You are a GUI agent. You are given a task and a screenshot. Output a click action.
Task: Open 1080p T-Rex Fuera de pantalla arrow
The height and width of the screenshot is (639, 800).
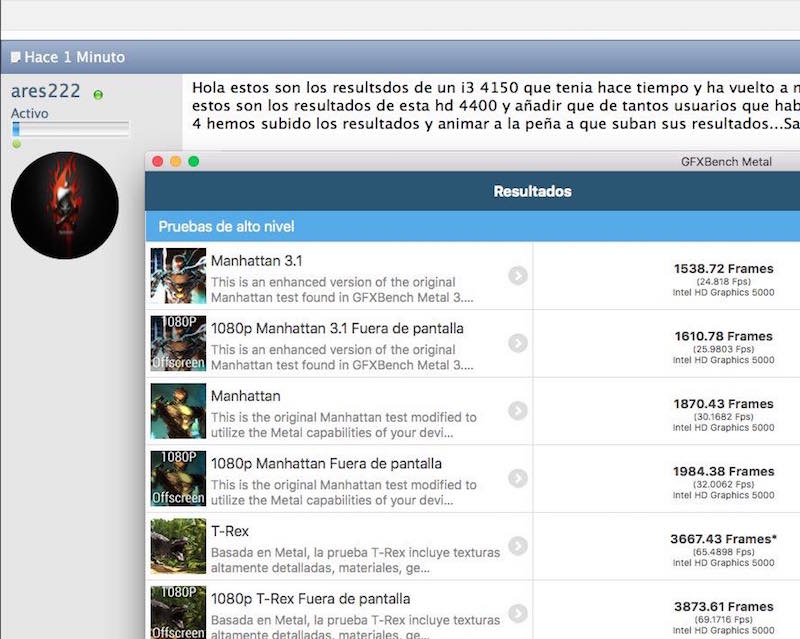coord(518,613)
